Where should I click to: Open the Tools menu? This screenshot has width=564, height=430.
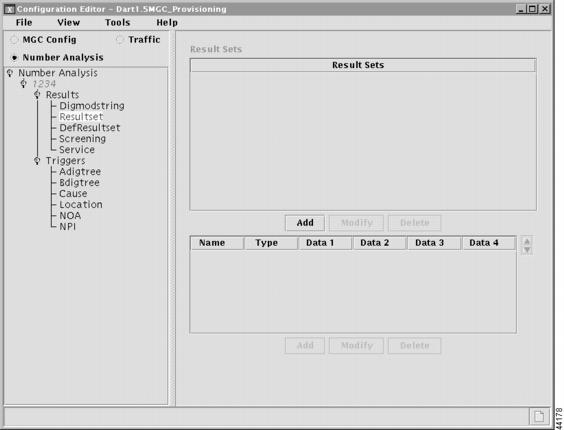[x=117, y=22]
